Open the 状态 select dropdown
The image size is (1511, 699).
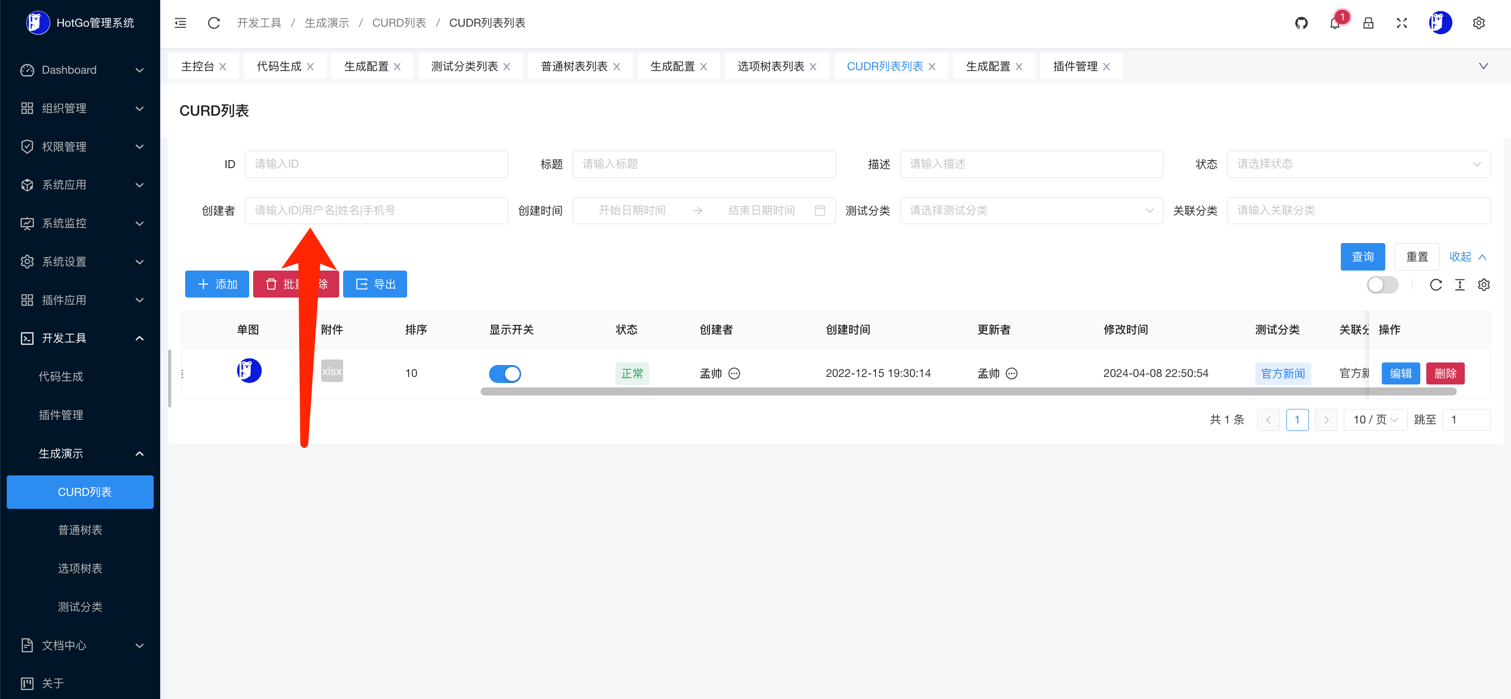(1358, 164)
